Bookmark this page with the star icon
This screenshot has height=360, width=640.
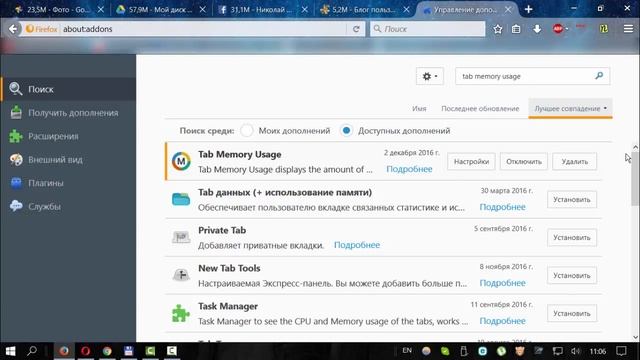pos(498,29)
